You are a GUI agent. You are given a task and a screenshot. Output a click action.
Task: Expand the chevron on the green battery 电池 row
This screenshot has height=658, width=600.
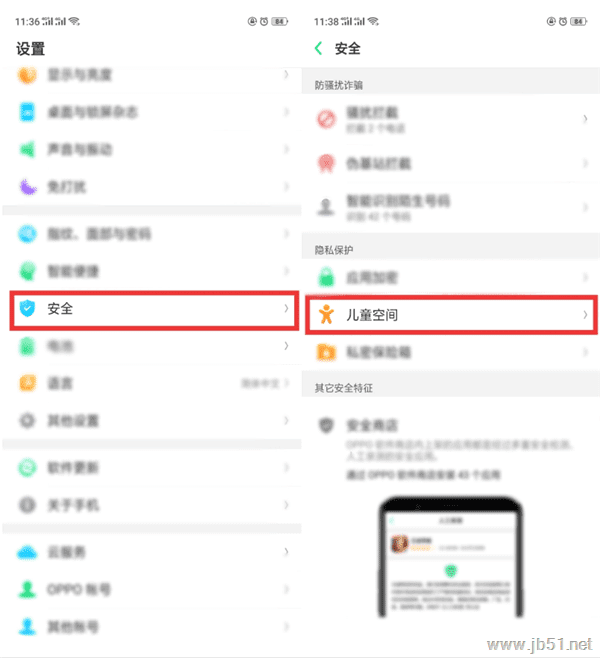[x=287, y=346]
